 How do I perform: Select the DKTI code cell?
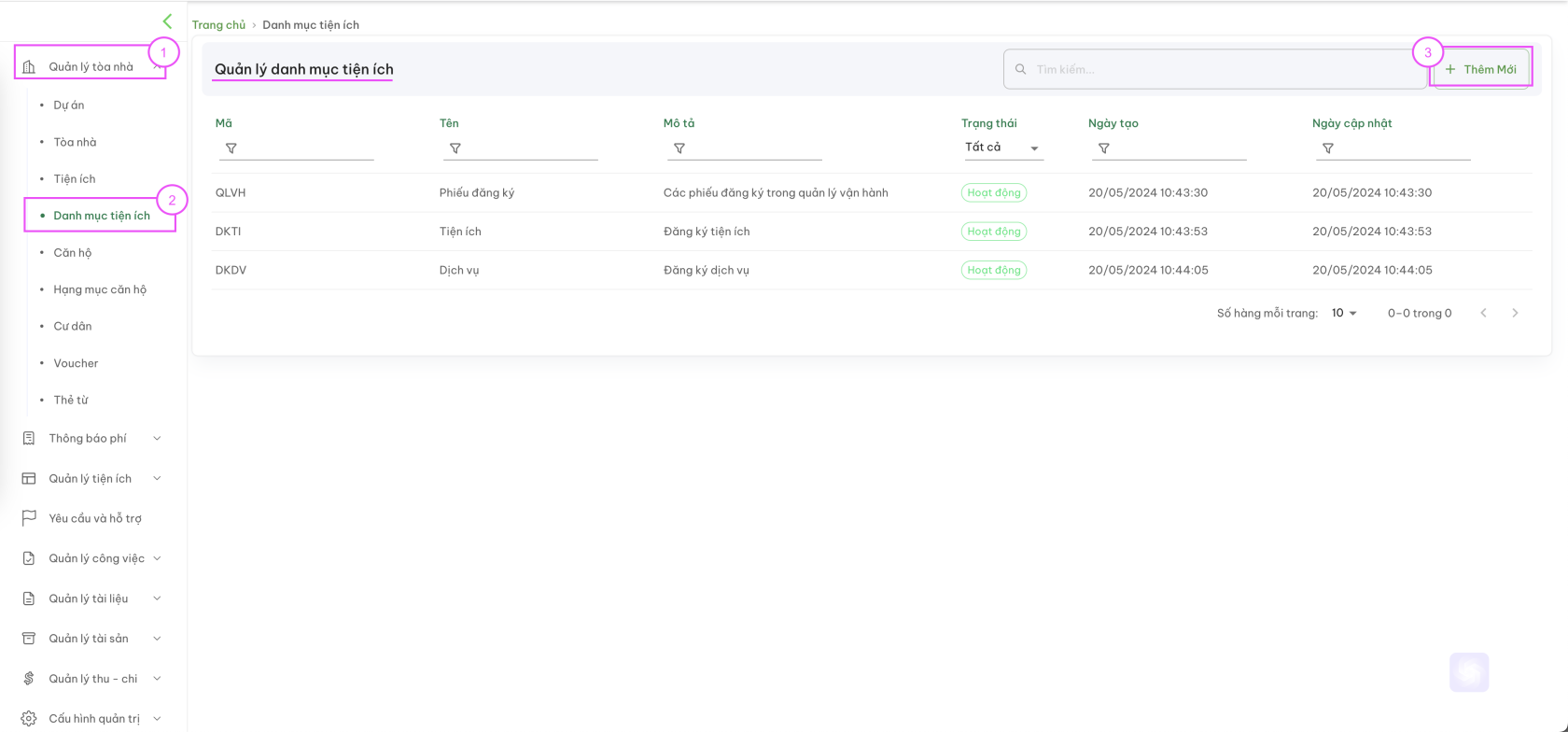click(x=229, y=232)
